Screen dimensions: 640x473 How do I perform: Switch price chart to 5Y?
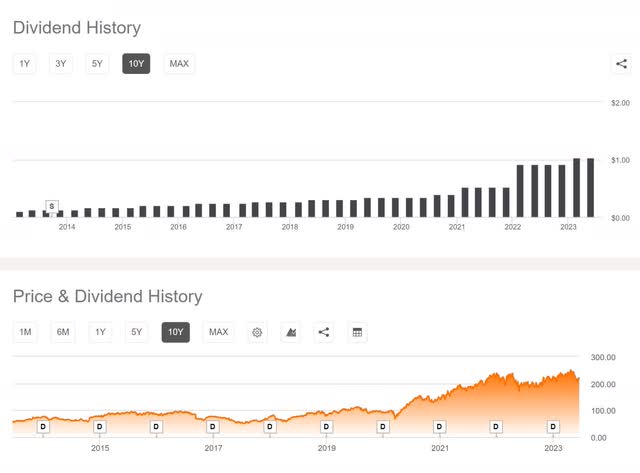point(137,332)
